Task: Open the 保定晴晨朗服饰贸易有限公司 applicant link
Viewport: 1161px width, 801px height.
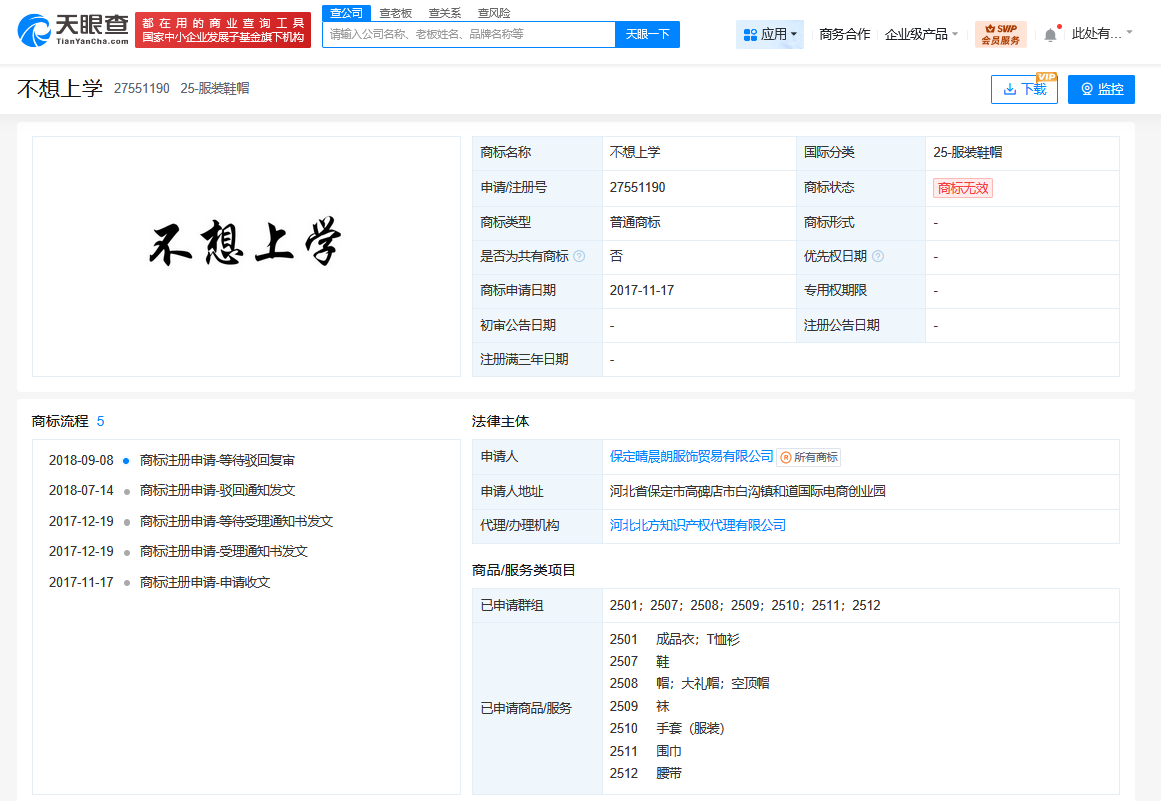Action: [690, 455]
